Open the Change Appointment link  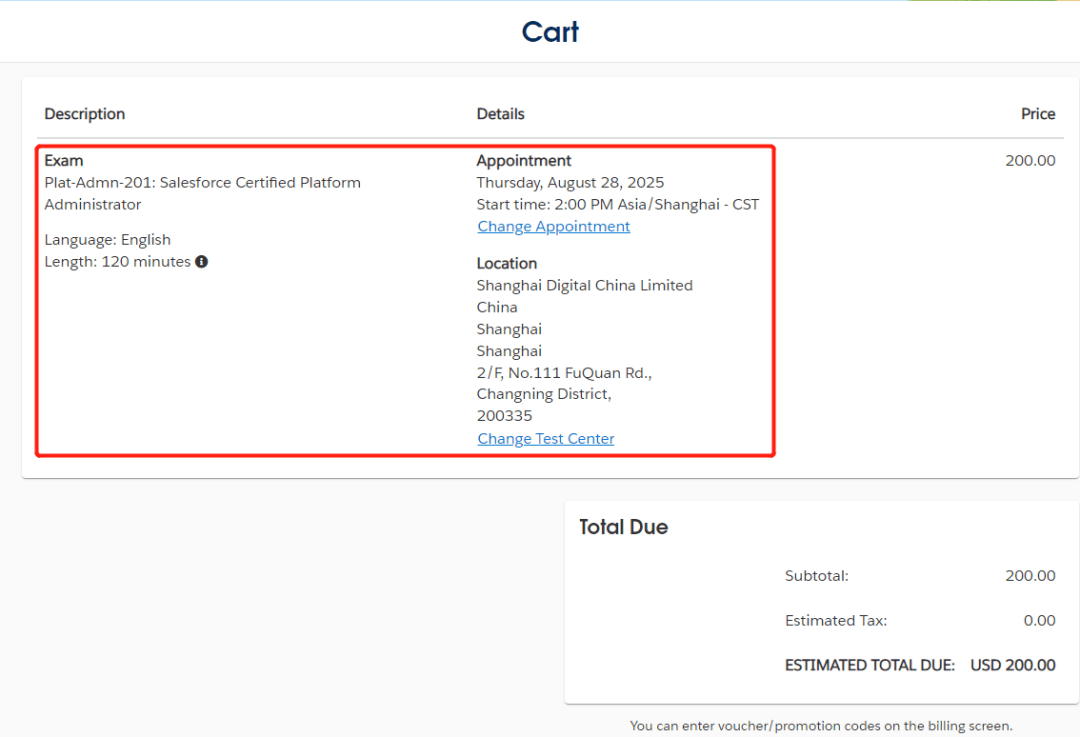tap(553, 226)
